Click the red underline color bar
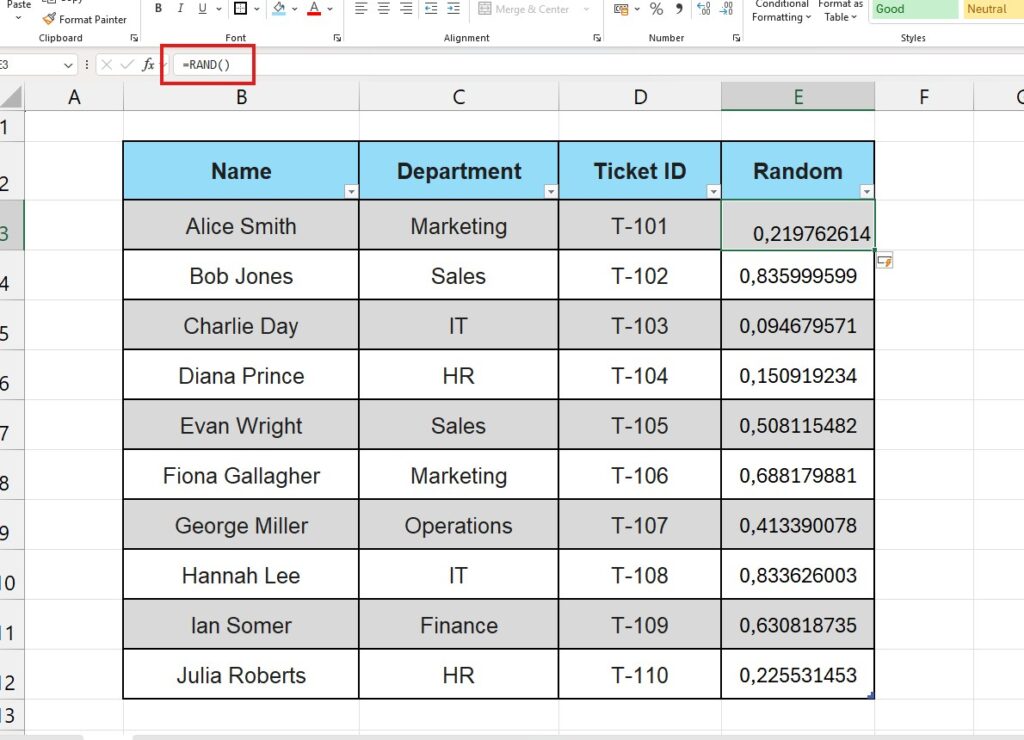This screenshot has width=1024, height=740. point(314,14)
